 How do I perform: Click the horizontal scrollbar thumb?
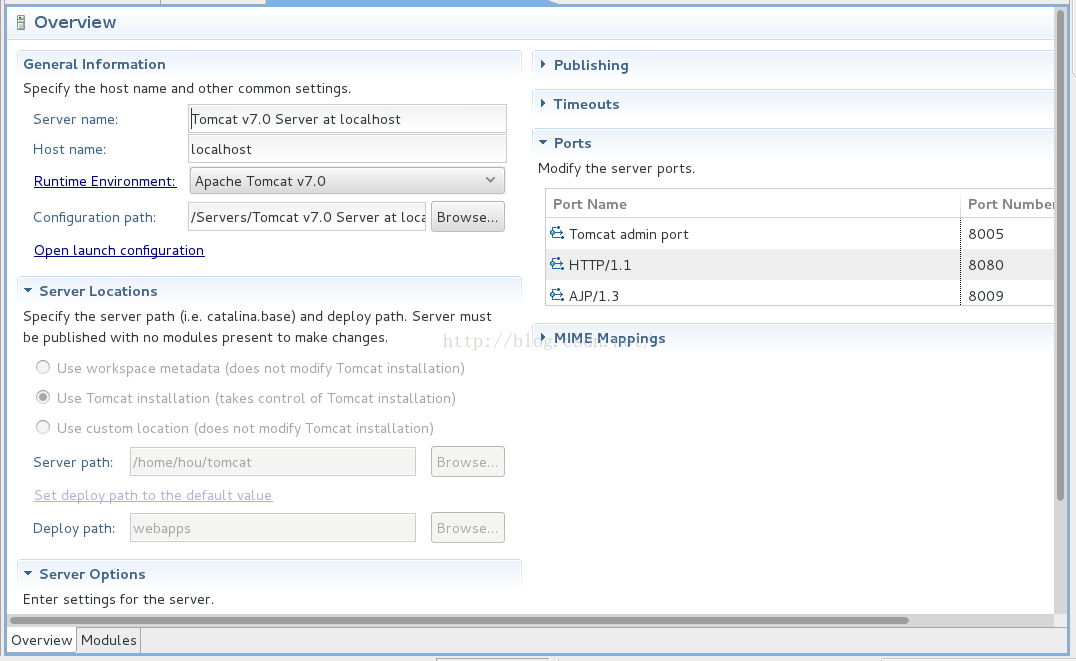click(x=459, y=620)
